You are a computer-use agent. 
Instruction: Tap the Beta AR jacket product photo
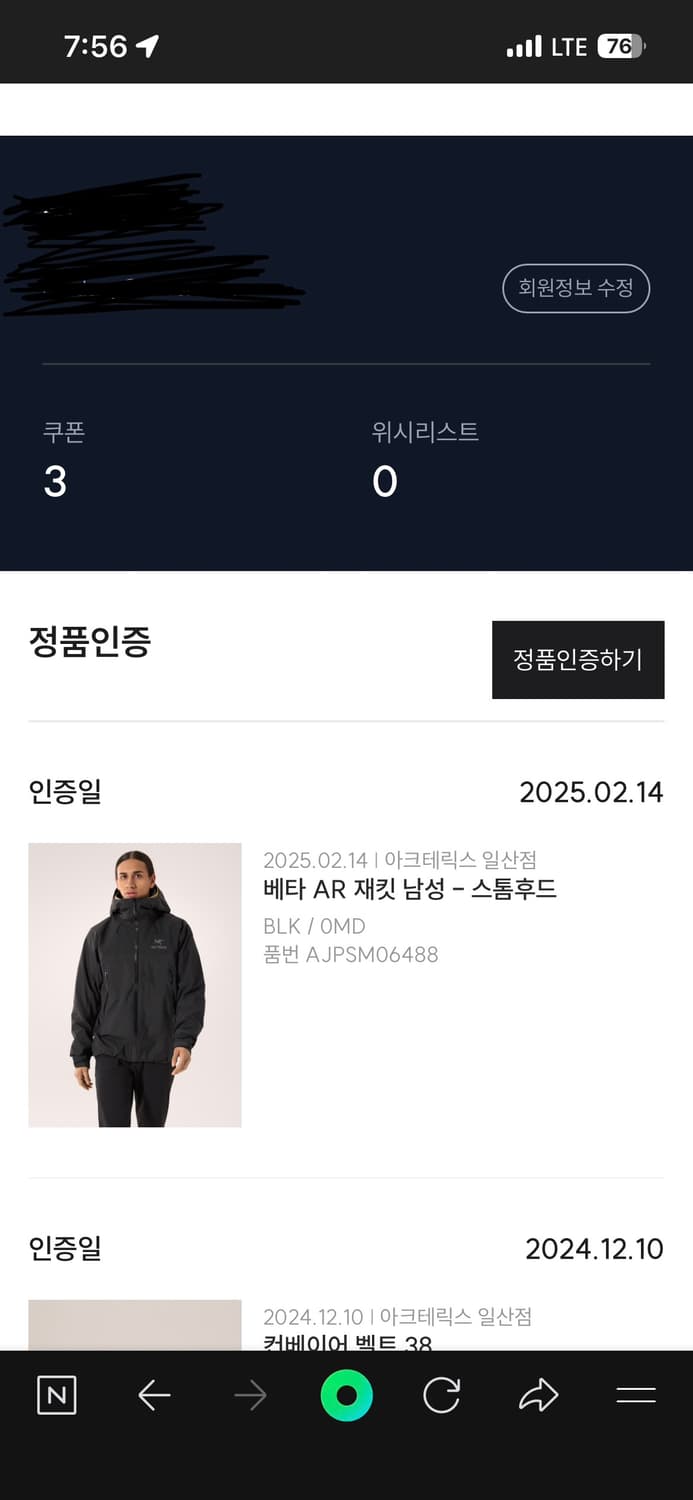click(135, 985)
